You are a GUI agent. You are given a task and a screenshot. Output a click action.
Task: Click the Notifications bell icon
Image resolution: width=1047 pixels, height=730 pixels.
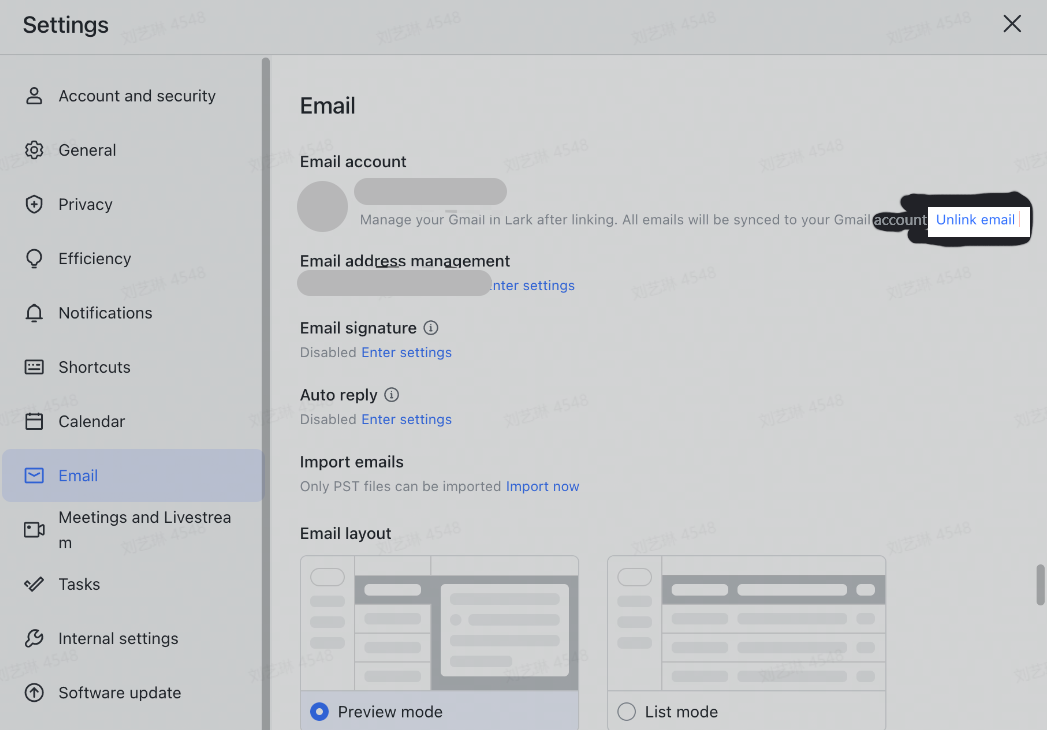point(34,313)
